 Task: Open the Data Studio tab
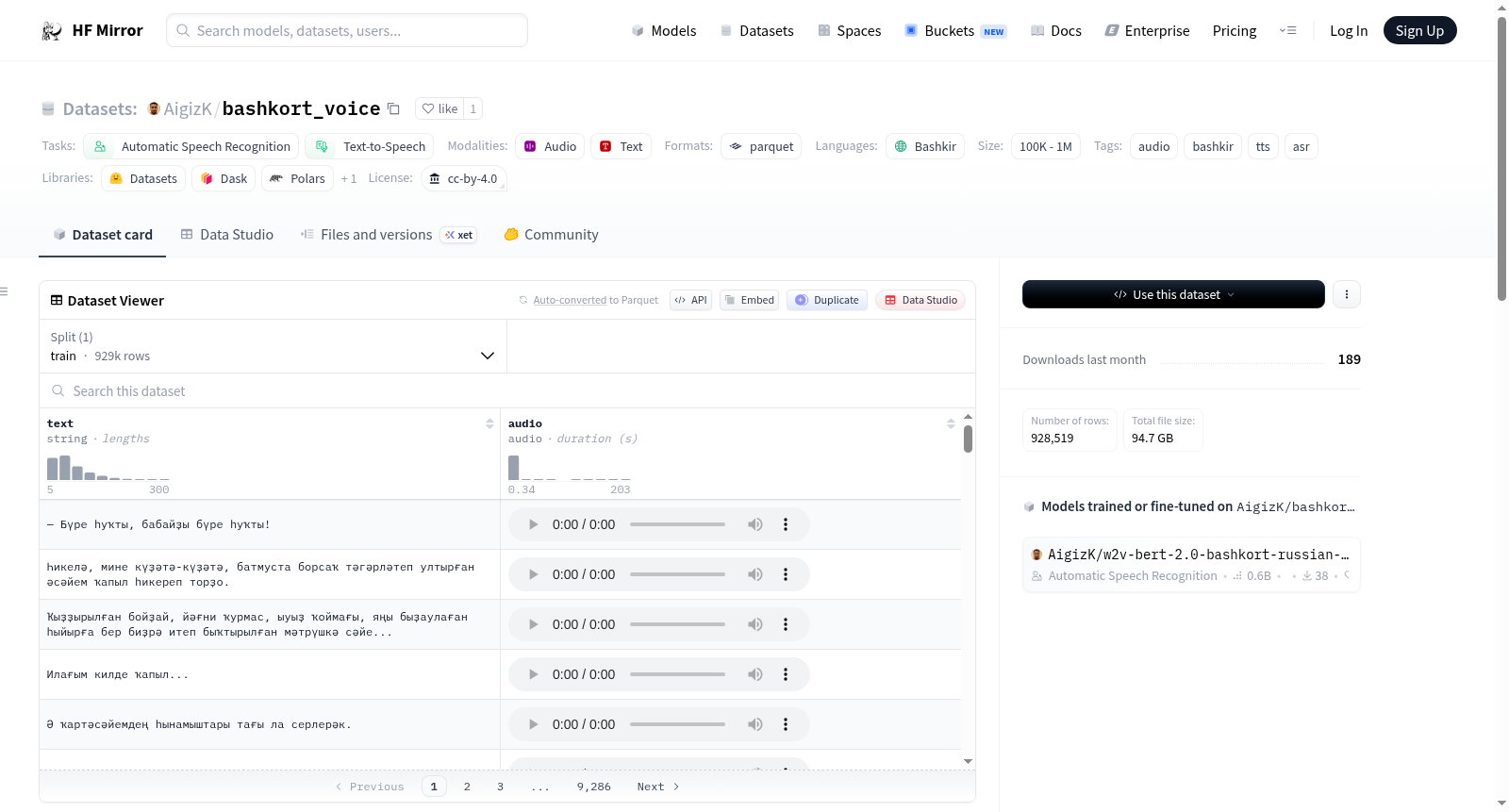tap(226, 235)
